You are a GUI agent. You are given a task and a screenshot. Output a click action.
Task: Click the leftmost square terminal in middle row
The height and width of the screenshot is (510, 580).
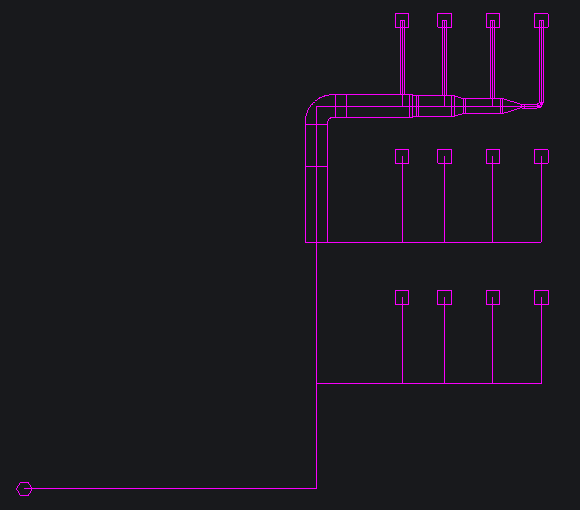[402, 156]
